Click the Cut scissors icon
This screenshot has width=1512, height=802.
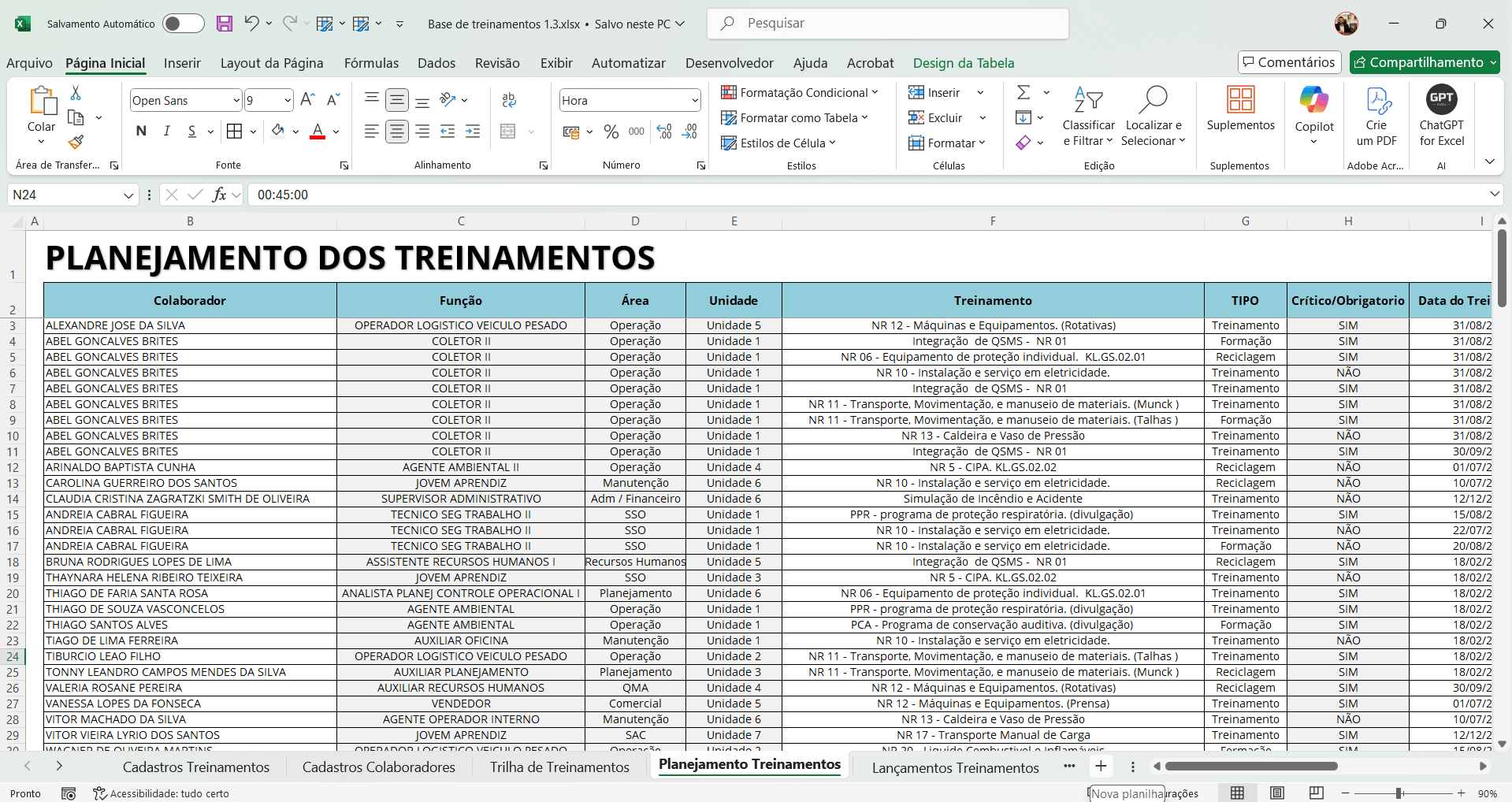pyautogui.click(x=76, y=93)
